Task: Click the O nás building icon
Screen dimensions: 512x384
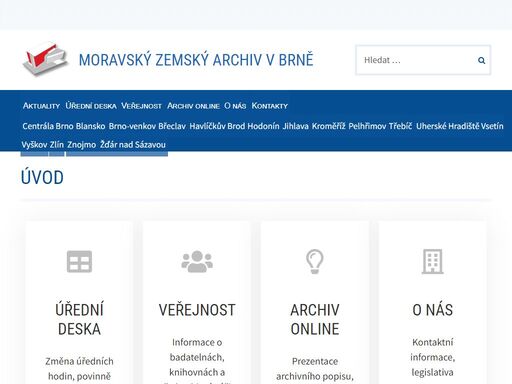Action: click(x=432, y=261)
